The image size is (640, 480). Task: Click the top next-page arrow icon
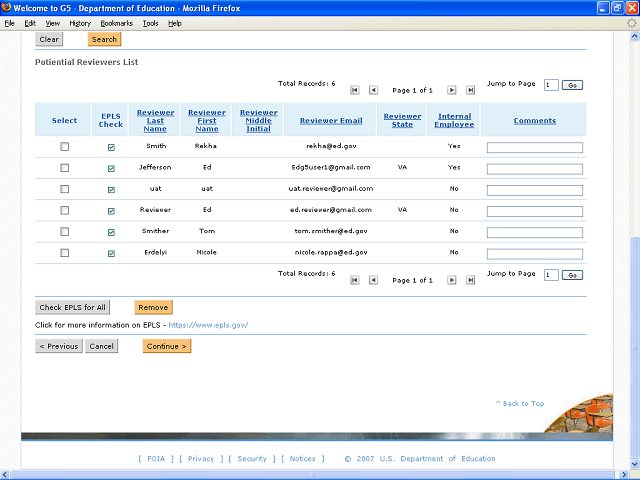tap(452, 90)
